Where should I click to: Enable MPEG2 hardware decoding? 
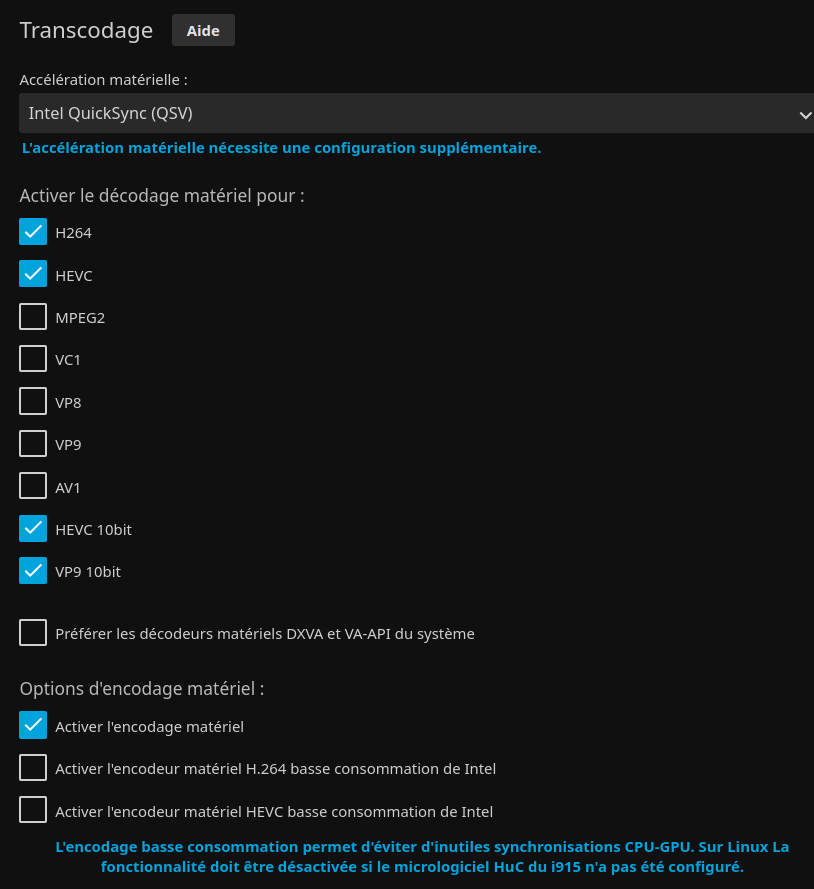[33, 316]
